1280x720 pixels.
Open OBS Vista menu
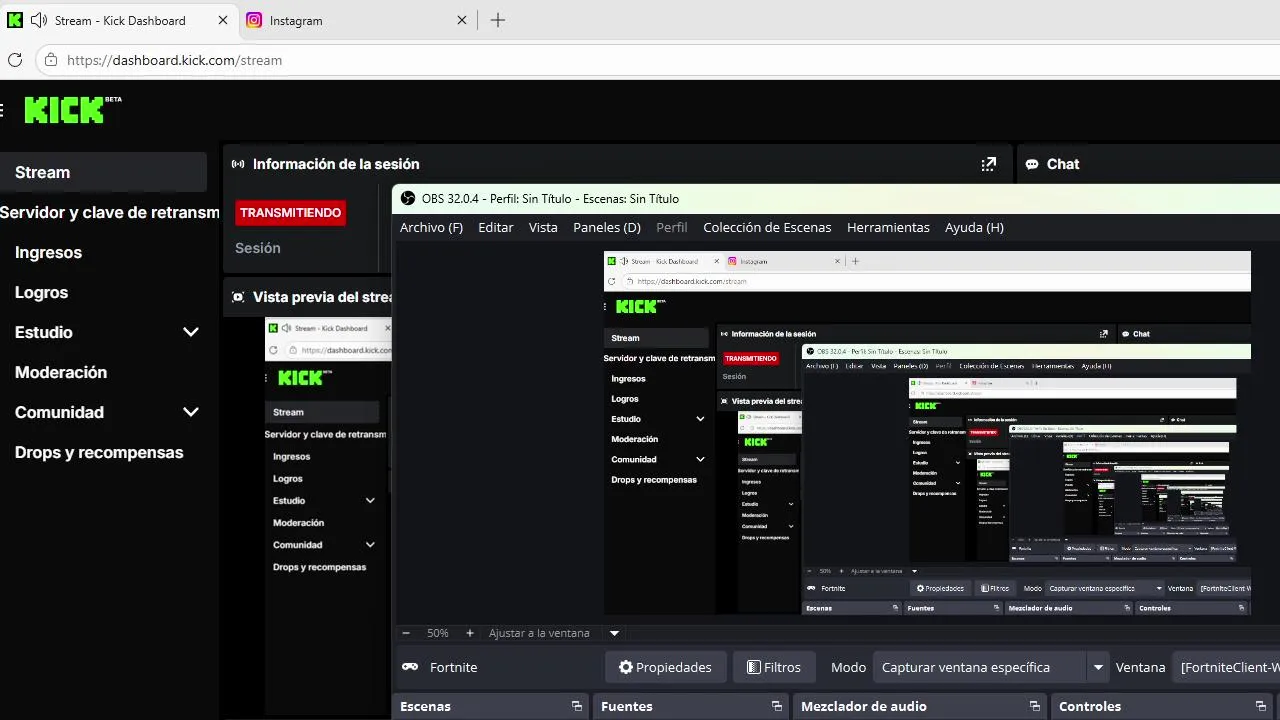click(x=543, y=227)
